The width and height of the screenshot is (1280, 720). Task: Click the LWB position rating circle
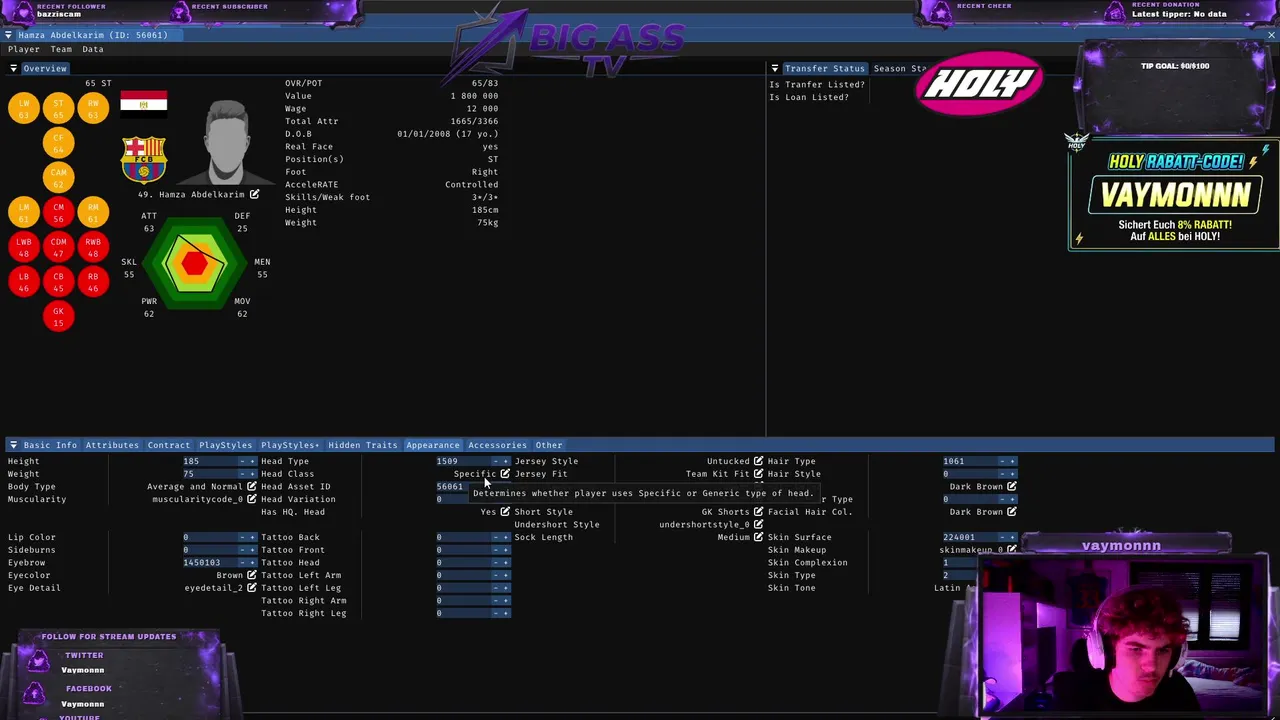point(24,247)
